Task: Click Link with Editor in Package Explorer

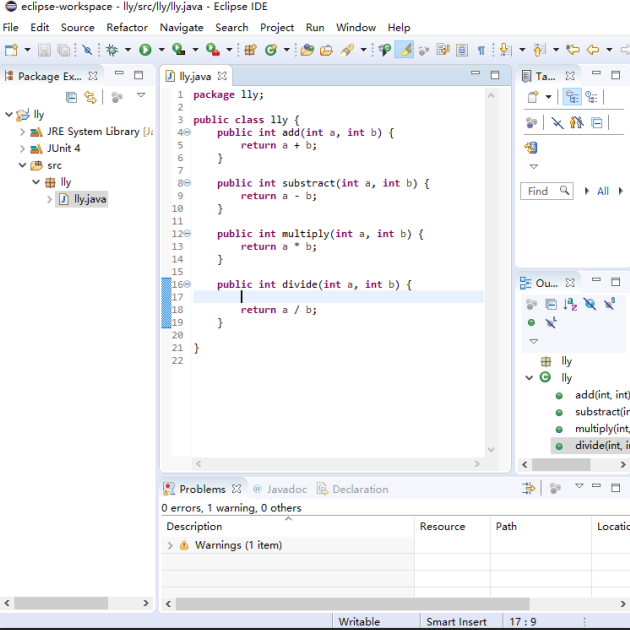Action: (90, 97)
